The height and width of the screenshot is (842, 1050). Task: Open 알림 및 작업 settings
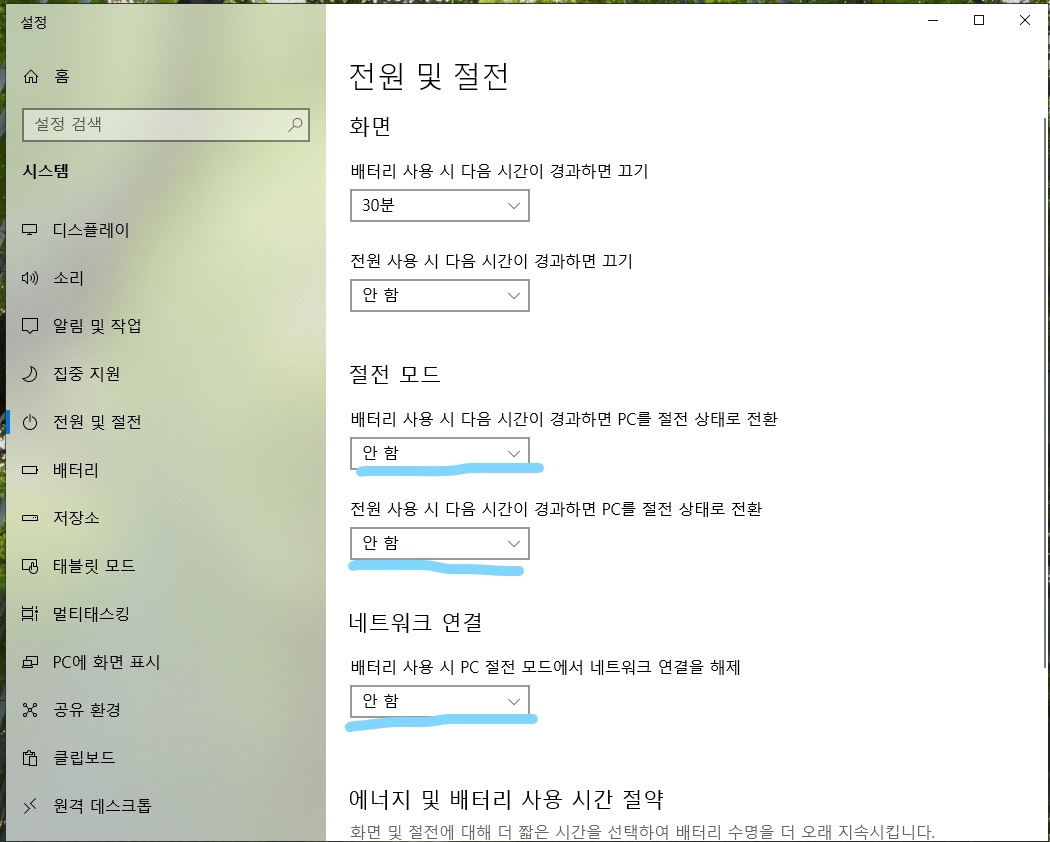pos(165,326)
